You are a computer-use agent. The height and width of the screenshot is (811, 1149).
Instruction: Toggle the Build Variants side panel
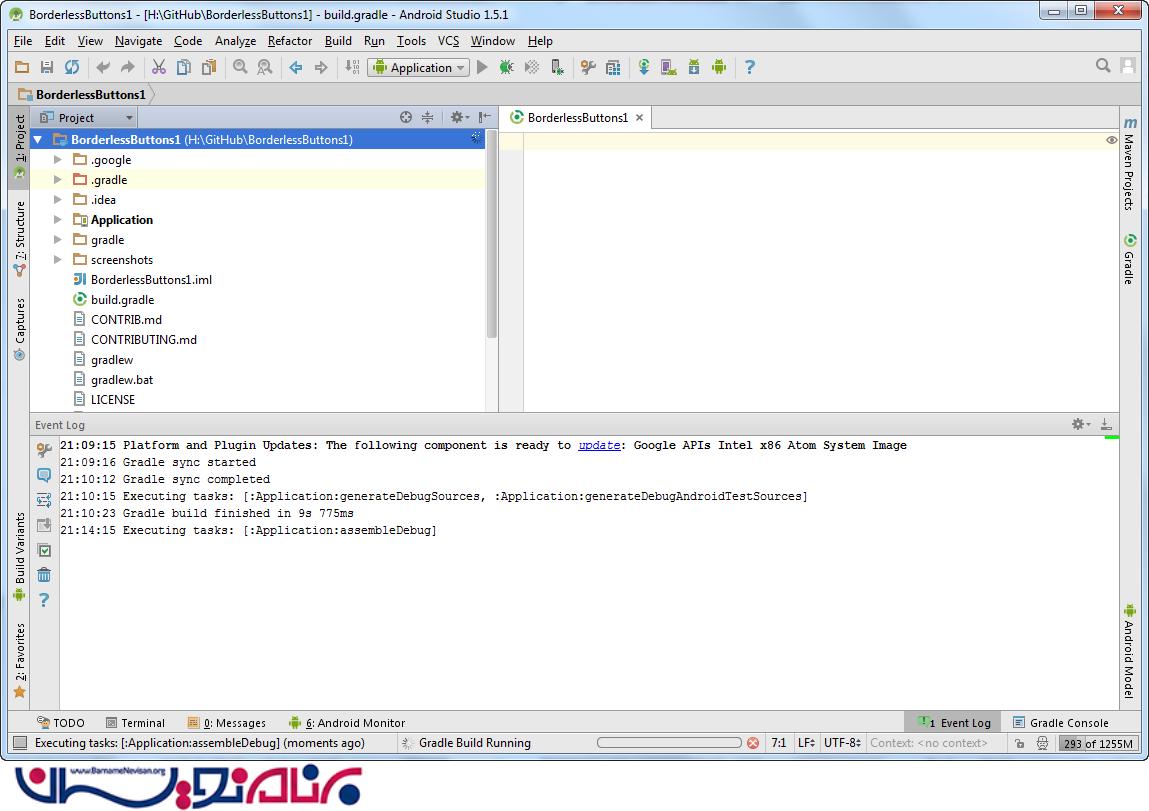(20, 556)
